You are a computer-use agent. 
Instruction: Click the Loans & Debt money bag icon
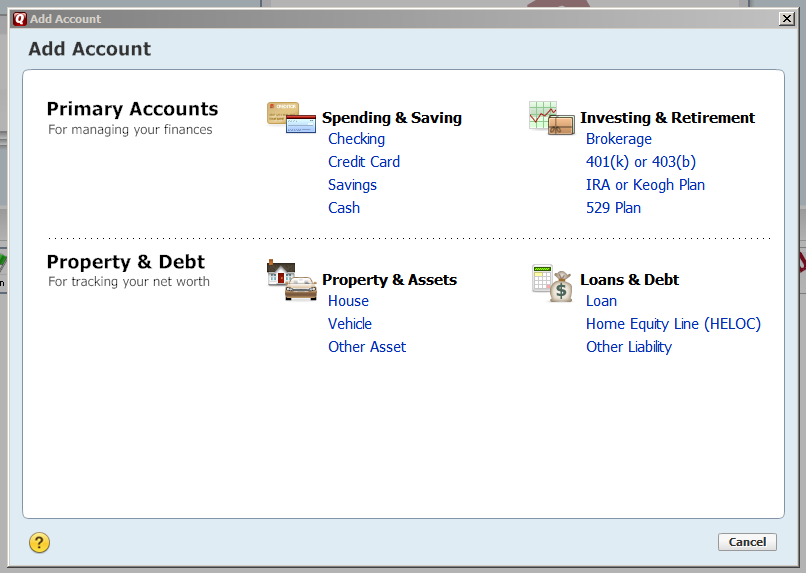552,283
